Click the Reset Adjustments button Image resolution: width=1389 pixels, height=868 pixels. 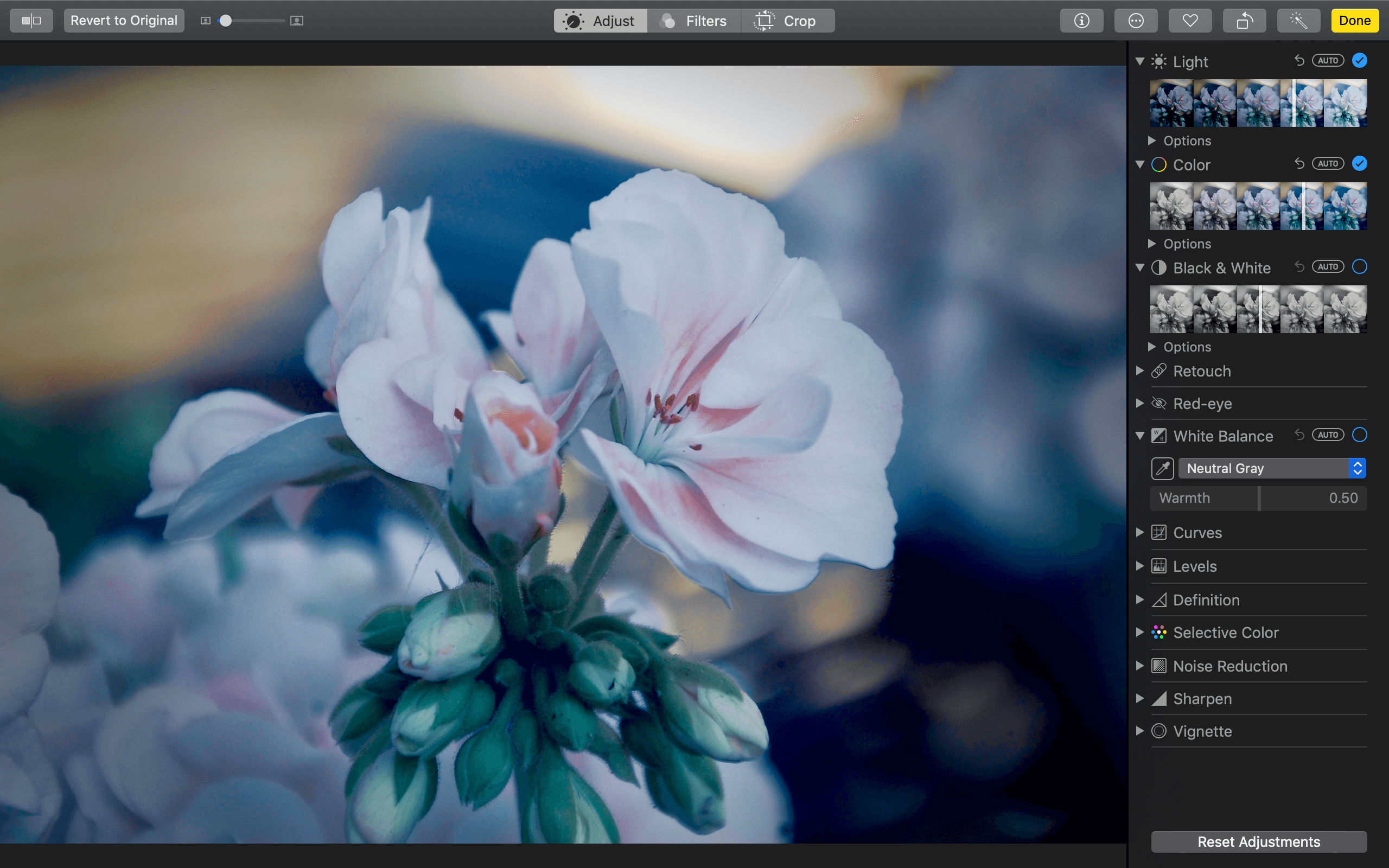1259,842
